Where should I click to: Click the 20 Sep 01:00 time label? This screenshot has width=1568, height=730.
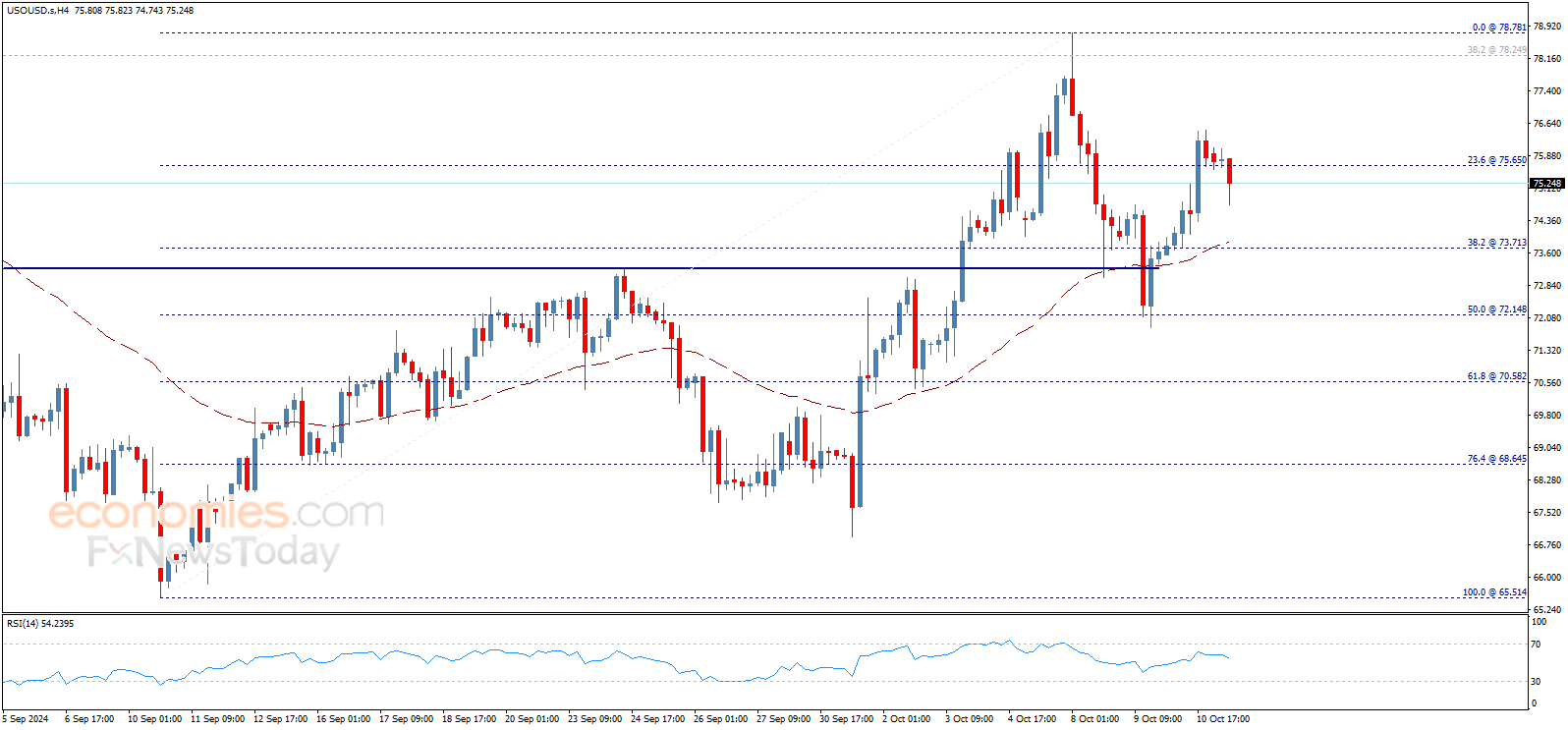532,719
